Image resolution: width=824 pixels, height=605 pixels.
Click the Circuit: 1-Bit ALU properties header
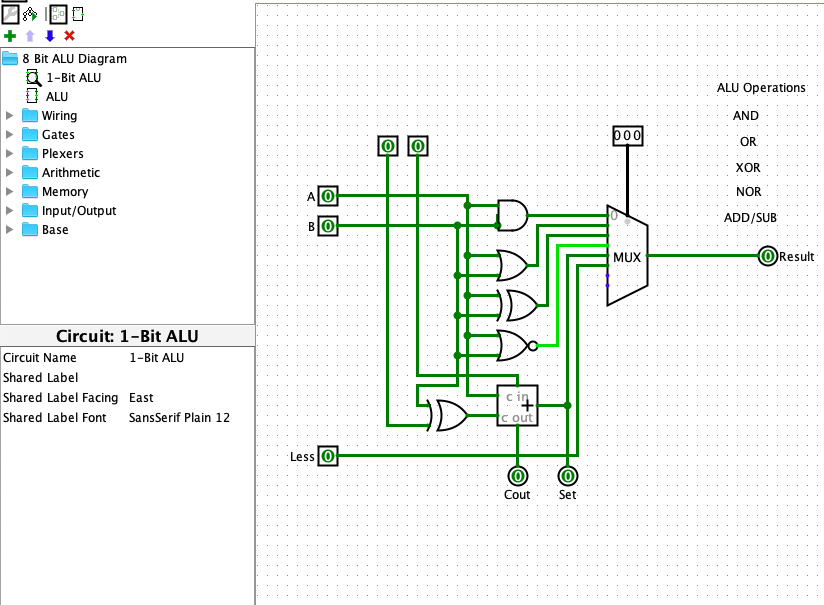click(127, 336)
